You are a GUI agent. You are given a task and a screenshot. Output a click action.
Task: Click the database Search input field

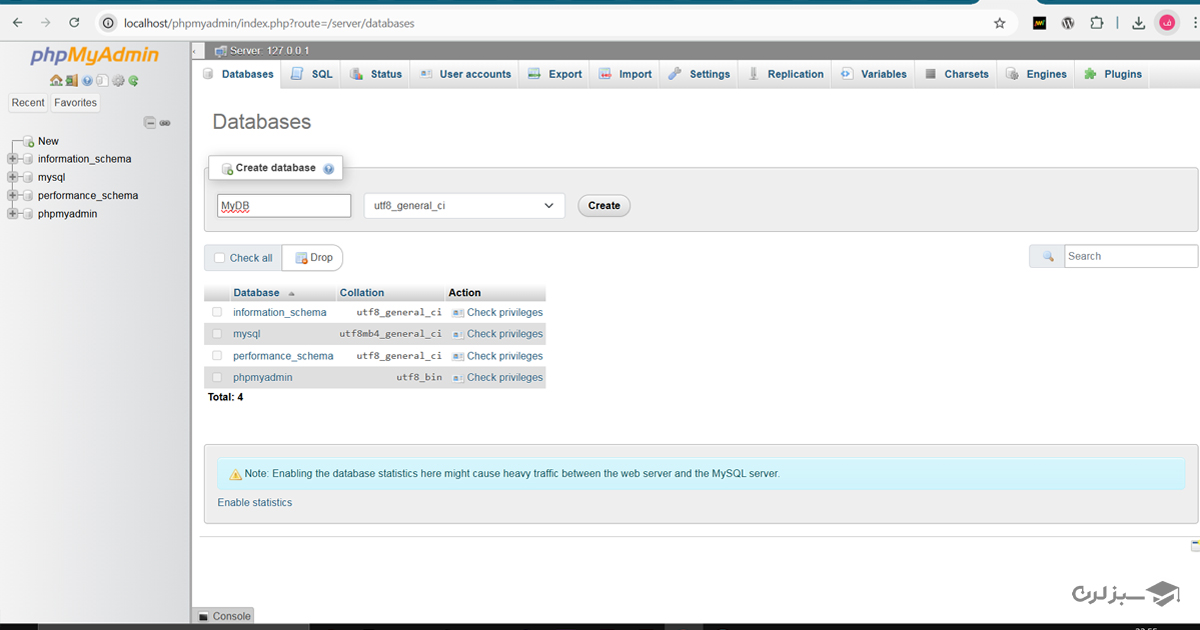(1130, 257)
